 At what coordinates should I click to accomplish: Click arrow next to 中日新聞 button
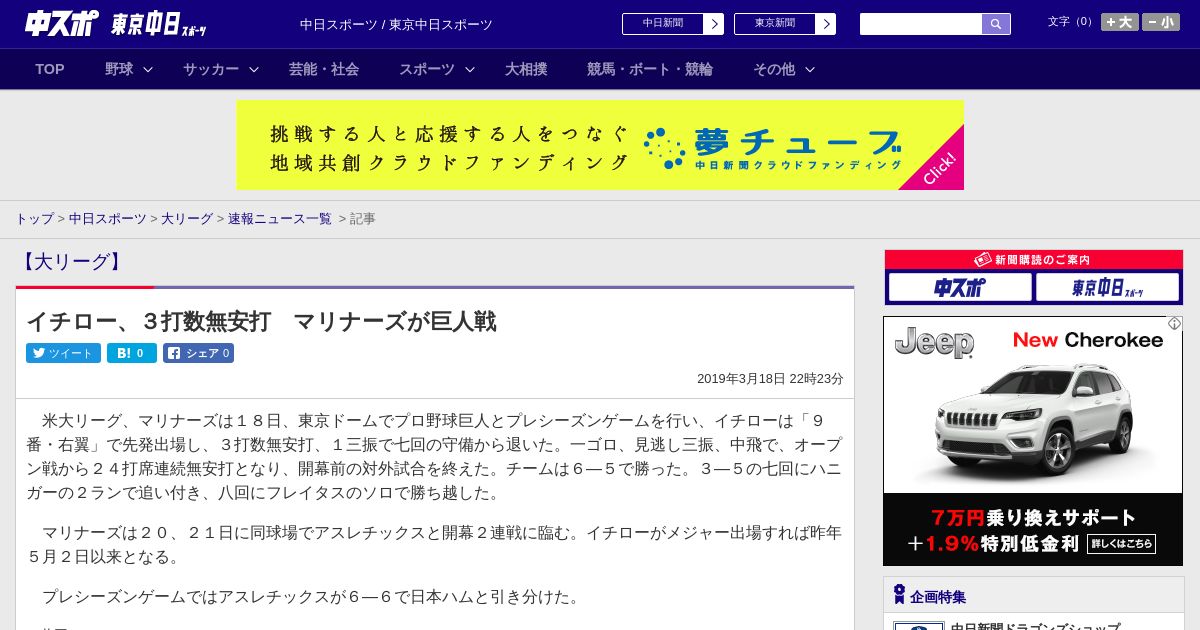[x=714, y=24]
